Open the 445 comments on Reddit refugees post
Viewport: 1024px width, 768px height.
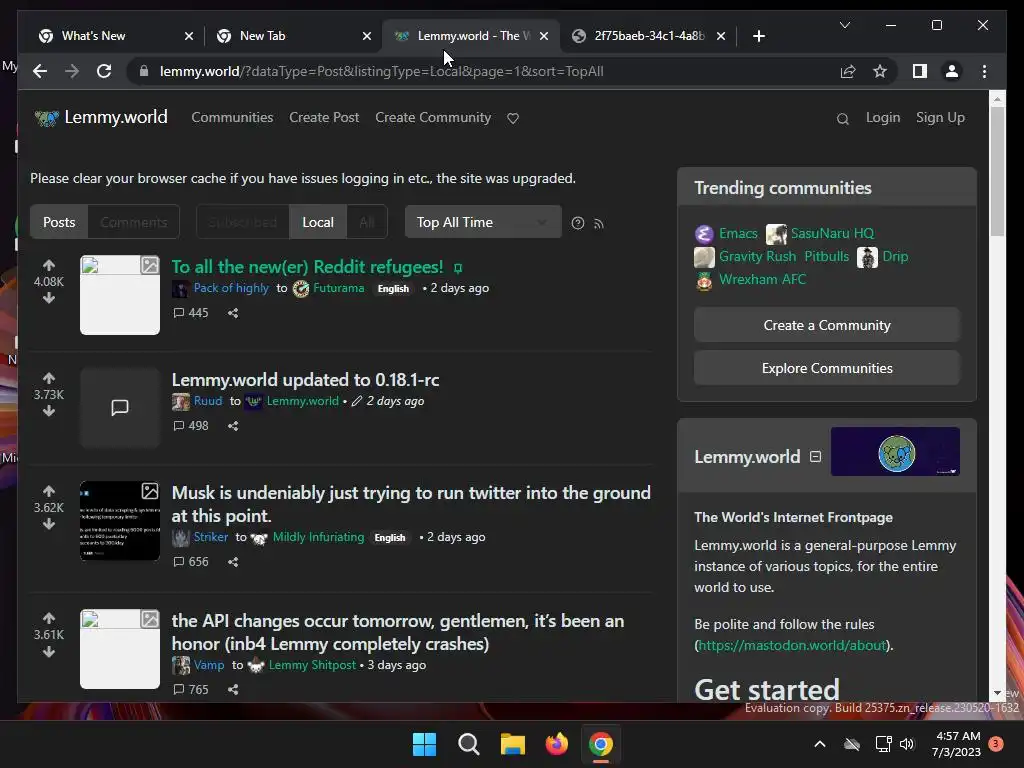point(191,313)
